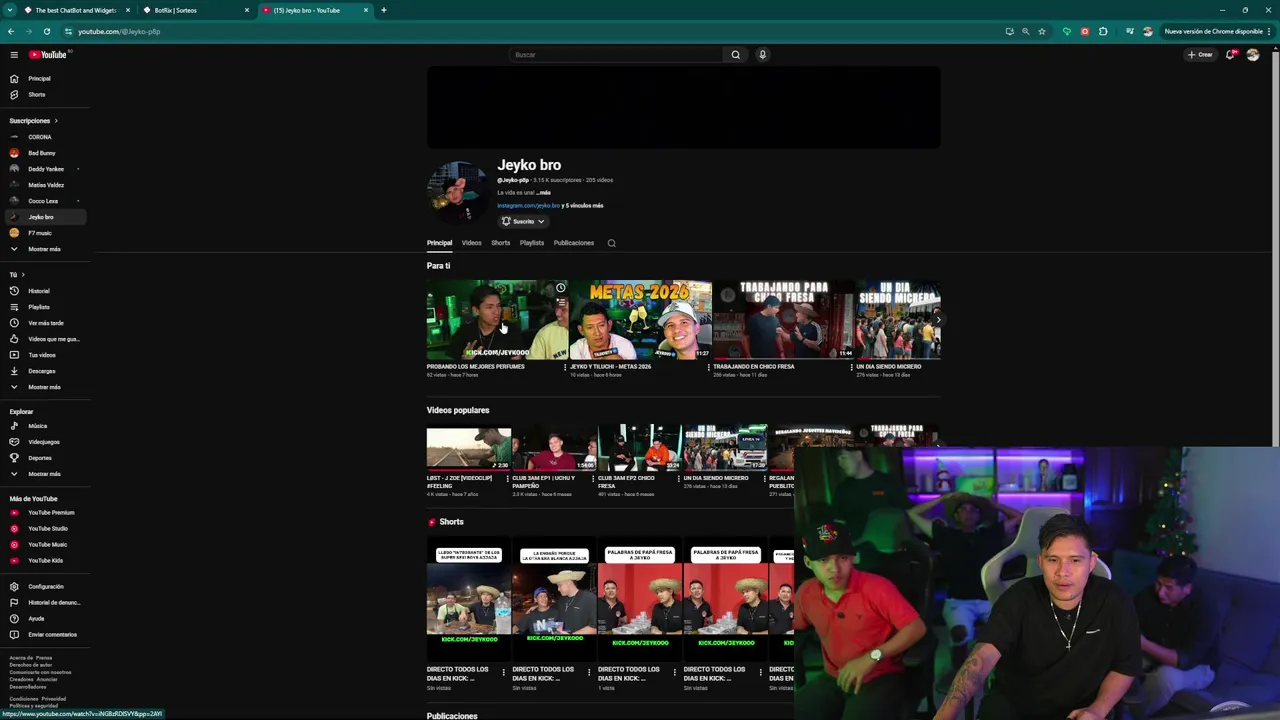The image size is (1280, 720).
Task: Open the notifications bell
Action: tap(1231, 55)
